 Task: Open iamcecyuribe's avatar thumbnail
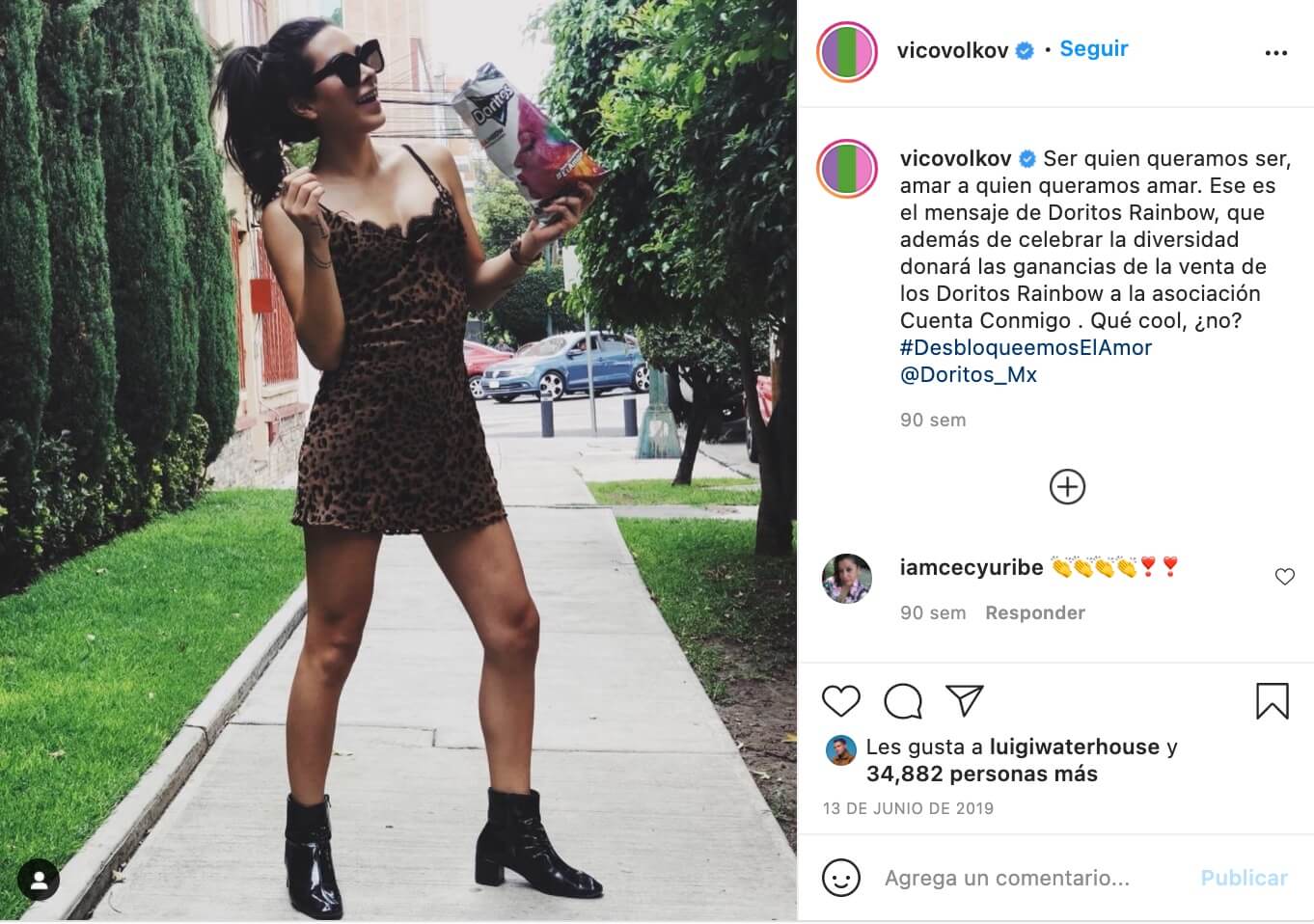[846, 579]
